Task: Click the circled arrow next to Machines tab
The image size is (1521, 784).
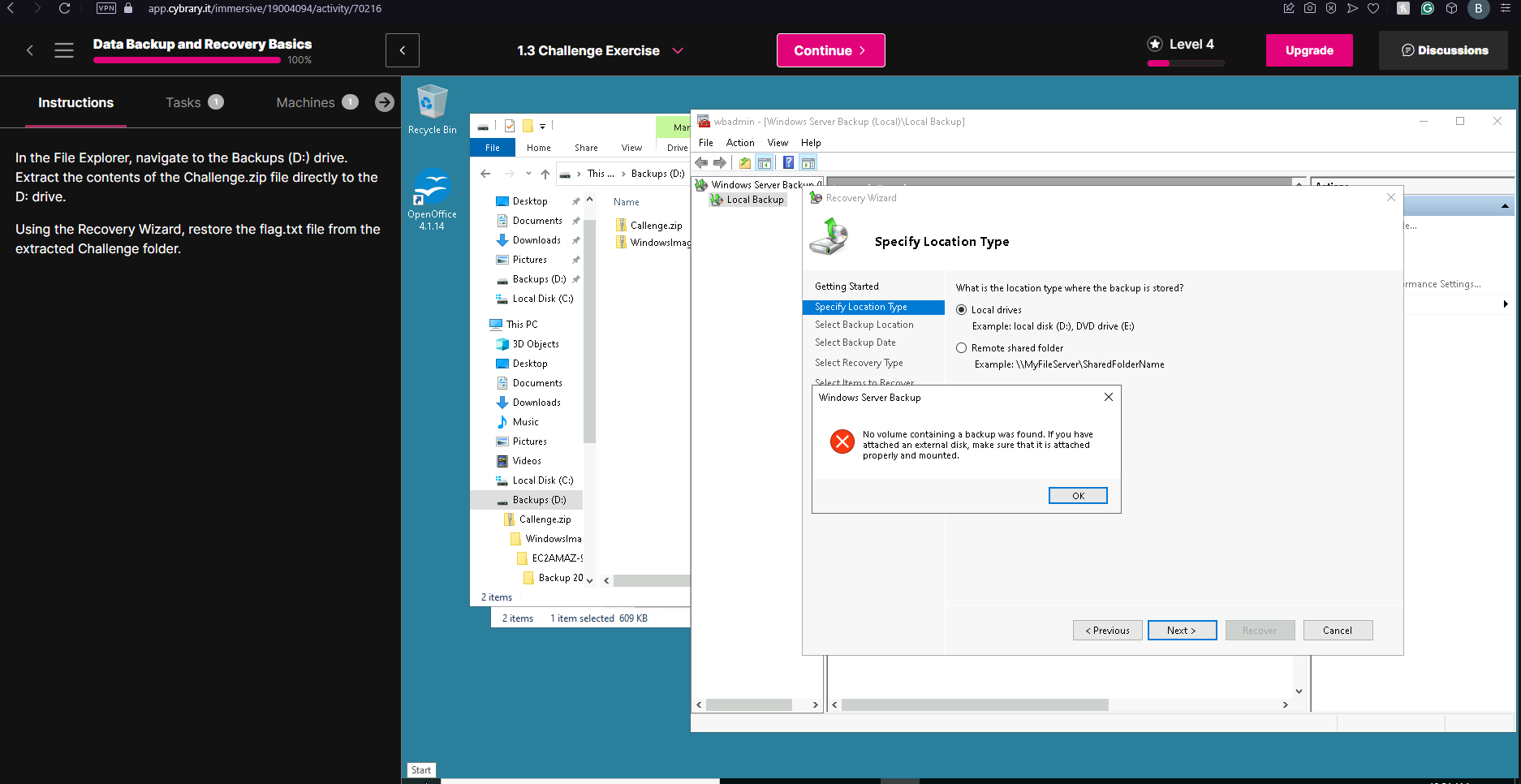Action: coord(385,102)
